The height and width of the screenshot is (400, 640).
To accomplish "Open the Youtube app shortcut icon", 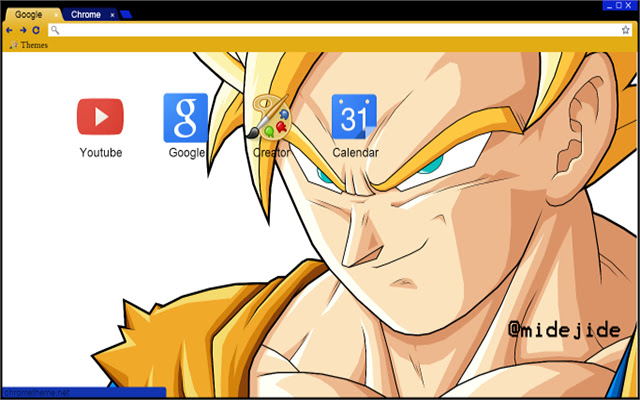I will [x=100, y=116].
